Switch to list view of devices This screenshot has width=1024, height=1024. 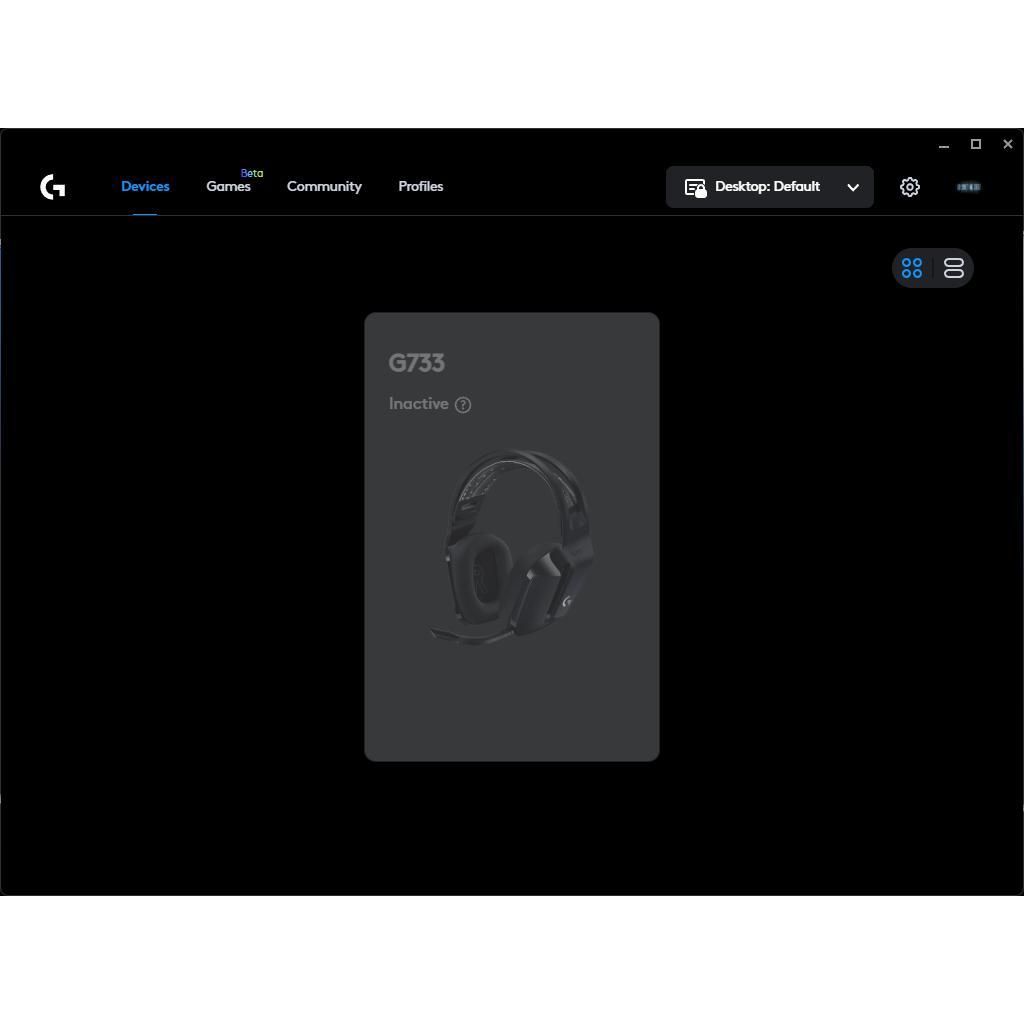click(x=953, y=268)
